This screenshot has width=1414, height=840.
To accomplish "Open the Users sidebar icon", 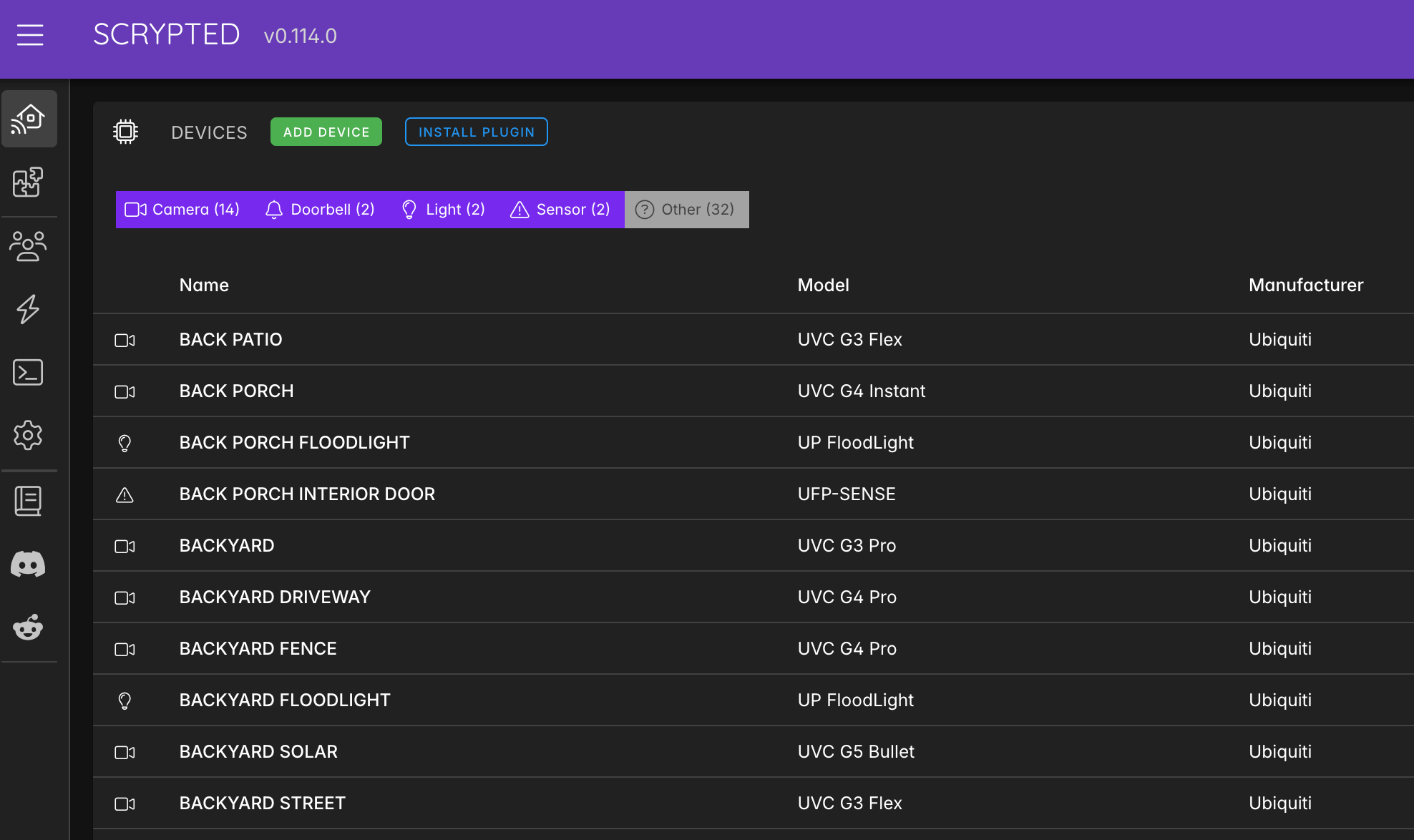I will [28, 246].
